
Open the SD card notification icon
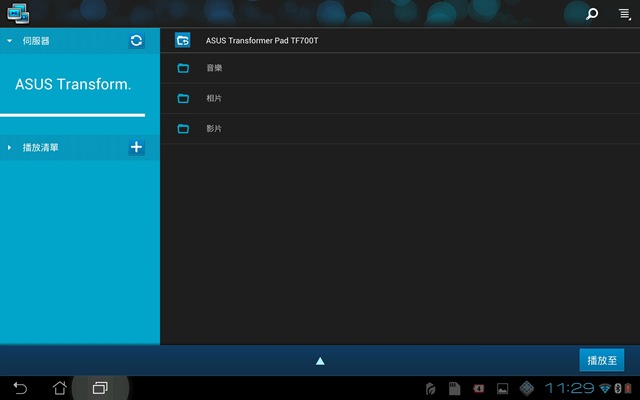pyautogui.click(x=454, y=389)
